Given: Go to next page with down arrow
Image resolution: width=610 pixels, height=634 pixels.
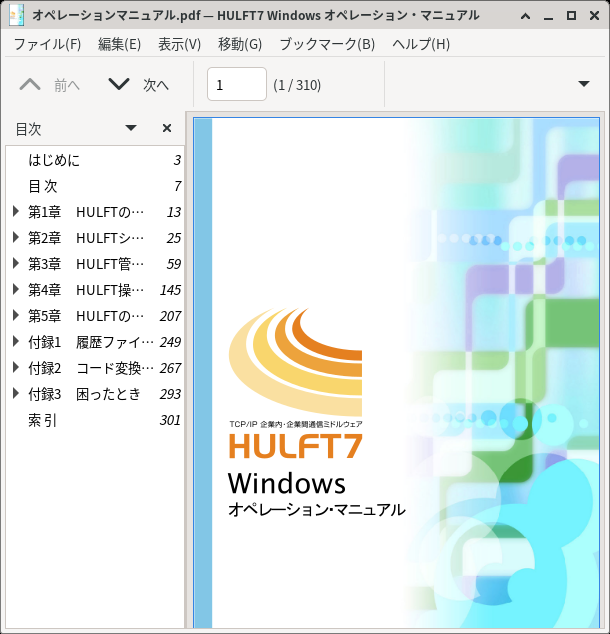Looking at the screenshot, I should [x=119, y=85].
